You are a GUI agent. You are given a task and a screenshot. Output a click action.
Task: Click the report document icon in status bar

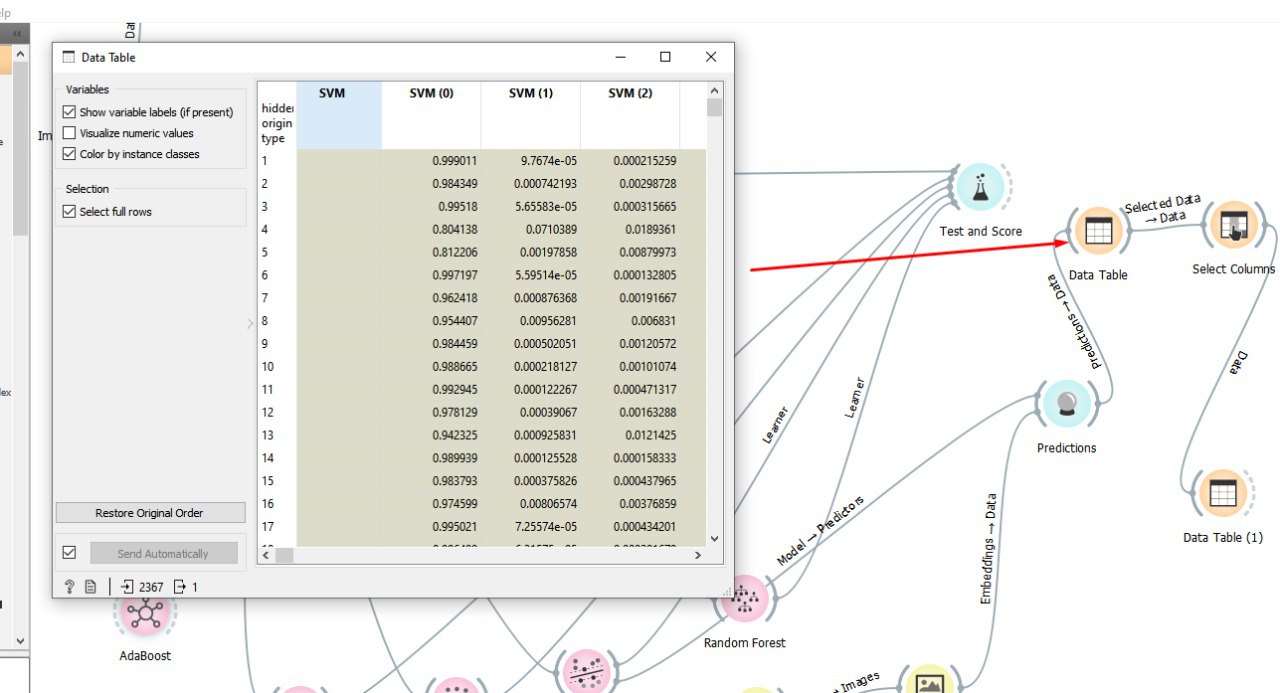90,587
